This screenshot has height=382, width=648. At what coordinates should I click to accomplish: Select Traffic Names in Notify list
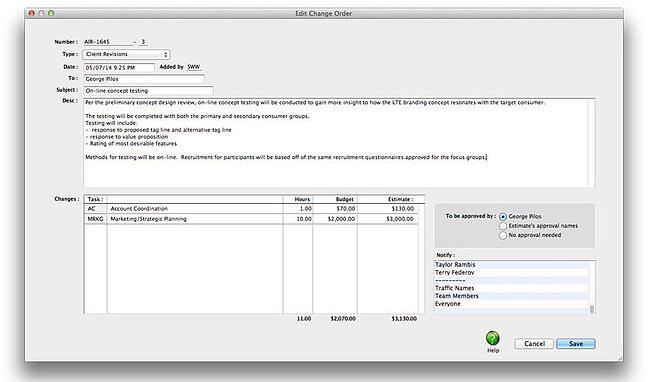[511, 288]
